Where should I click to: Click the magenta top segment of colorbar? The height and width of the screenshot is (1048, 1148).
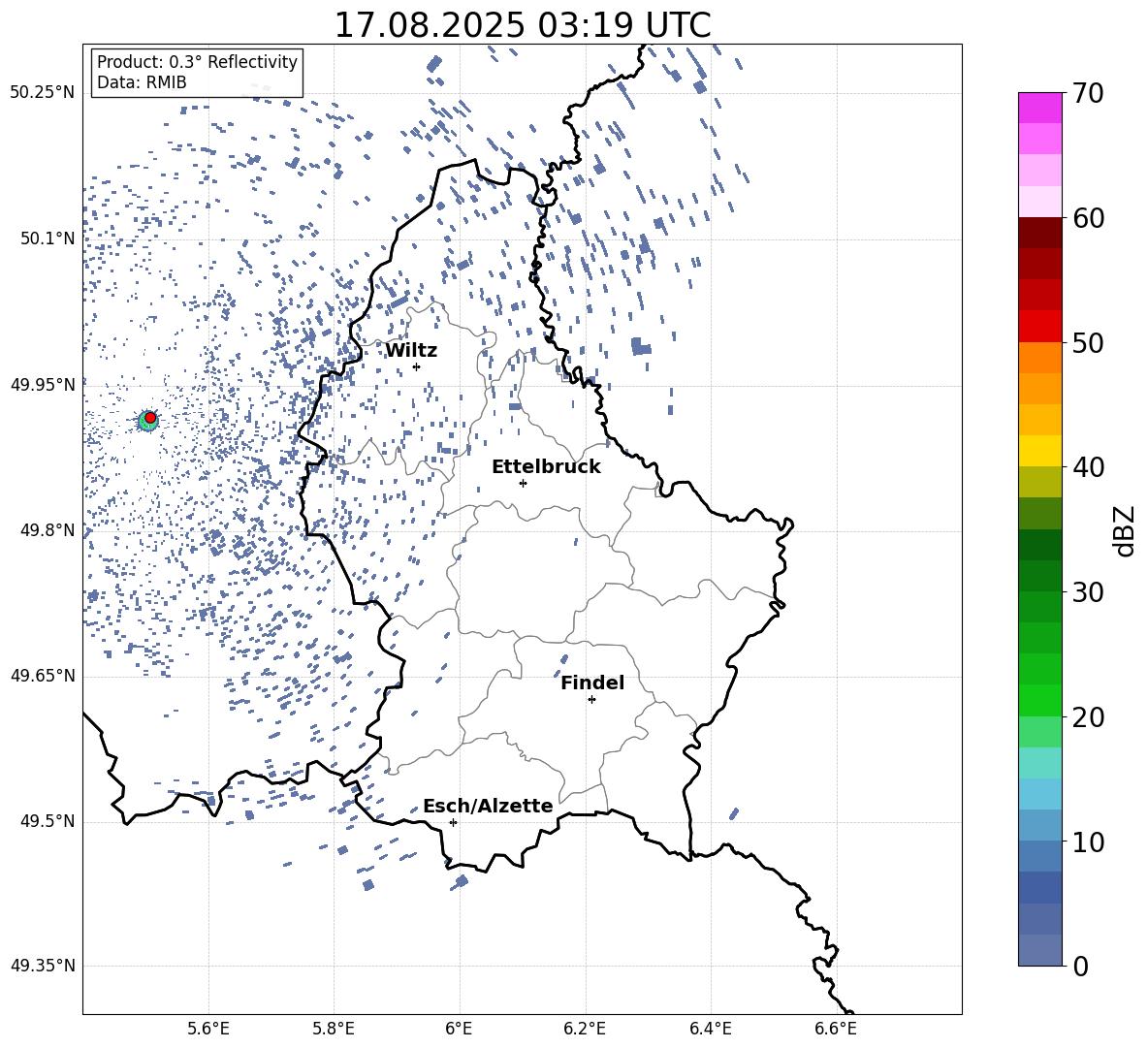[x=1040, y=108]
